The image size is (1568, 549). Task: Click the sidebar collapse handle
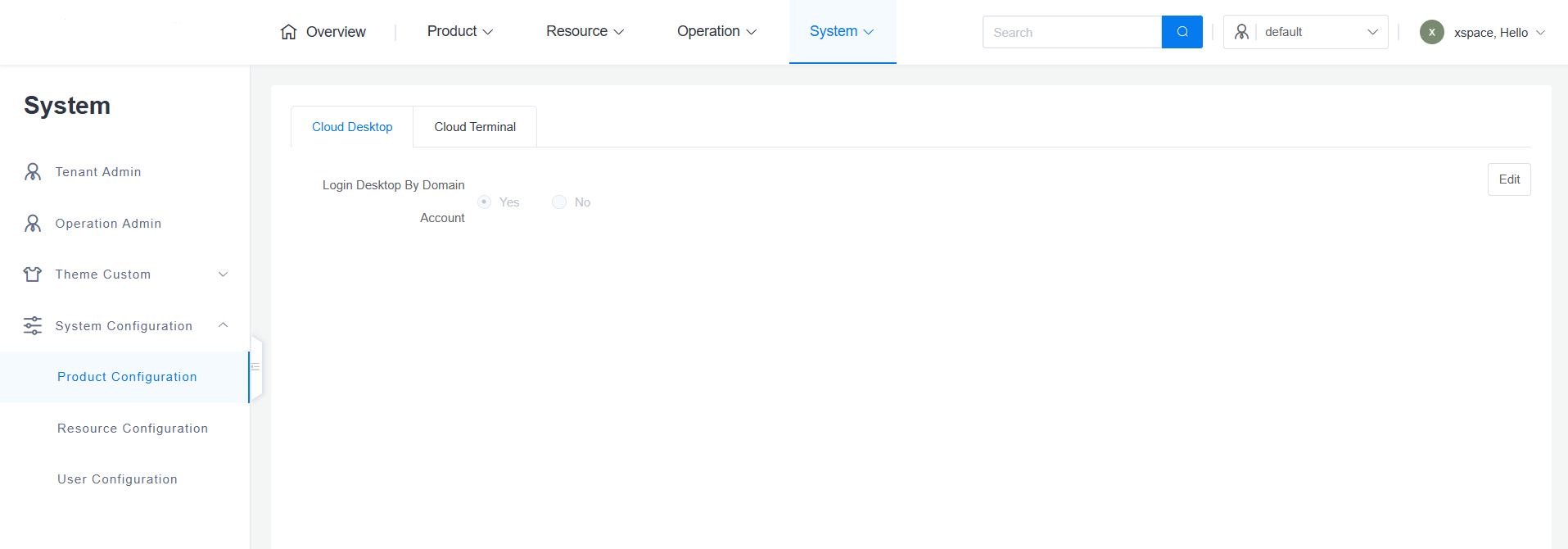tap(255, 366)
